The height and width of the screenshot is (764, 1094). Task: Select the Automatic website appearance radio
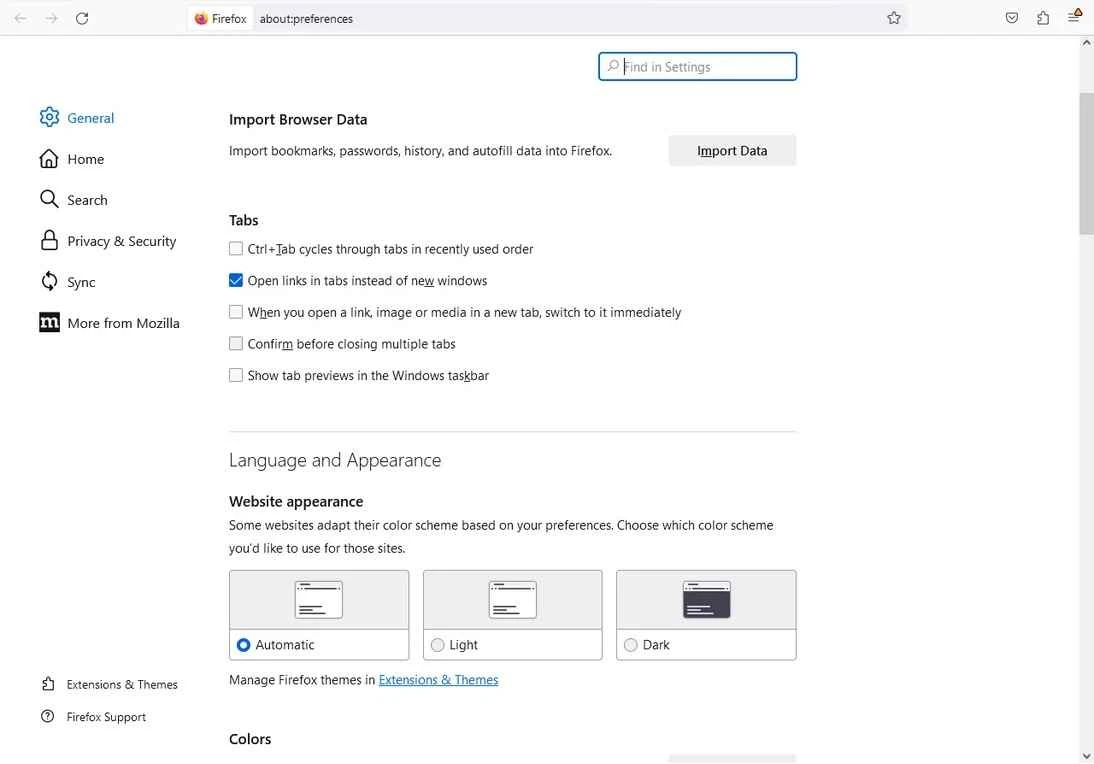[x=243, y=645]
